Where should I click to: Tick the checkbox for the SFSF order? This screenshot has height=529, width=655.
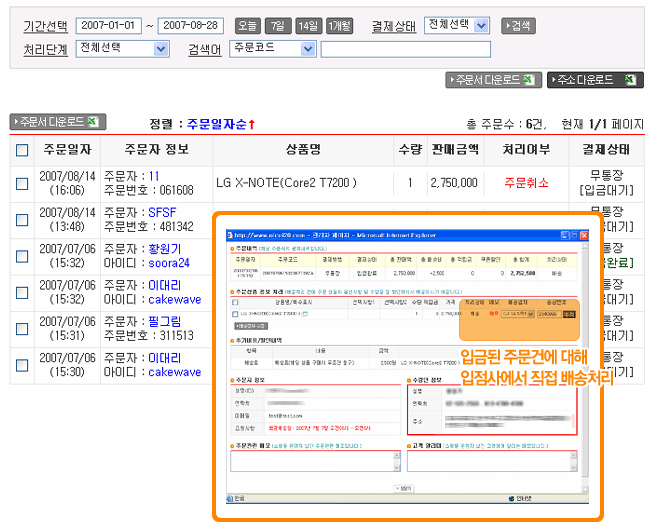click(22, 219)
